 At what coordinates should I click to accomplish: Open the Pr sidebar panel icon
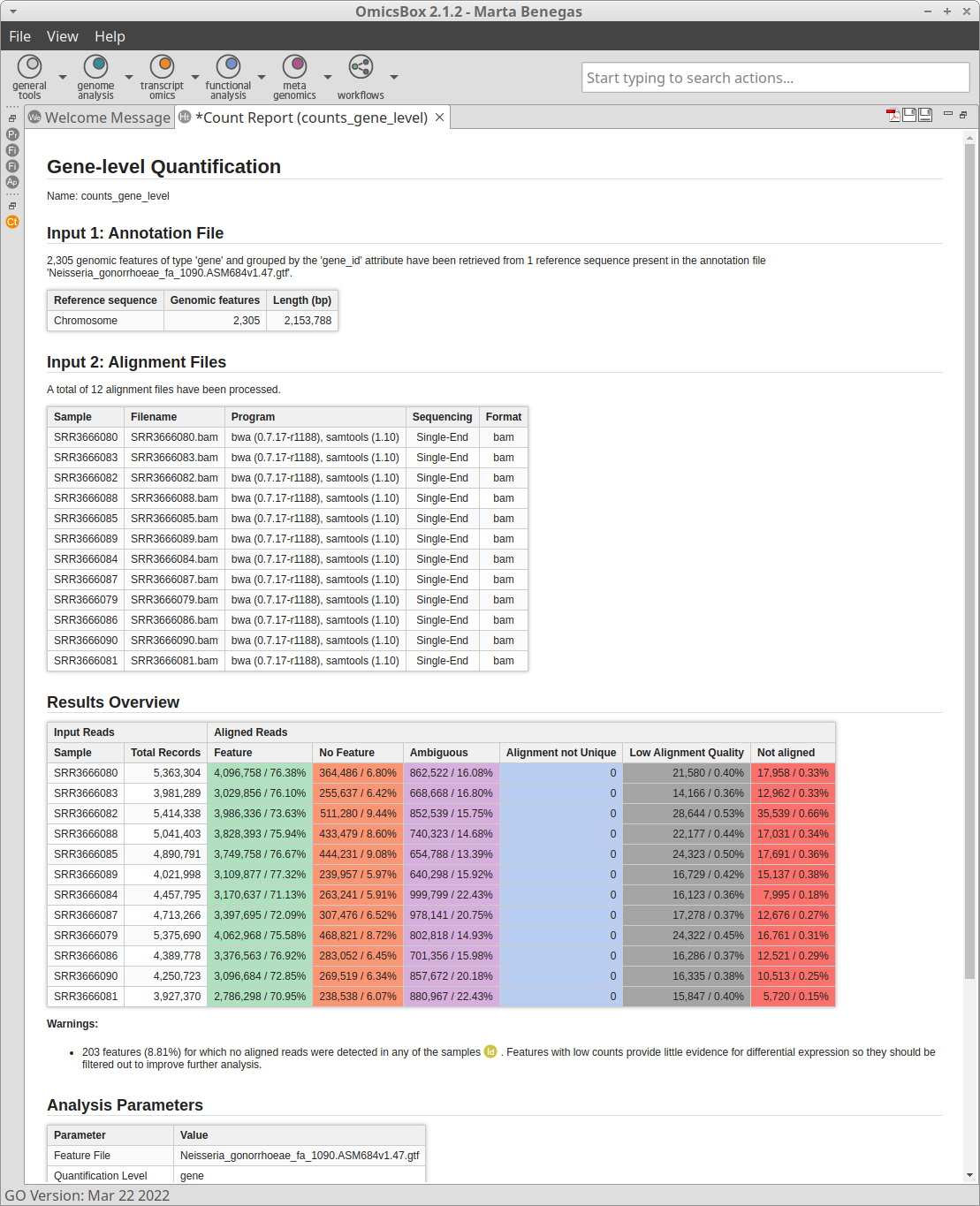click(x=12, y=134)
